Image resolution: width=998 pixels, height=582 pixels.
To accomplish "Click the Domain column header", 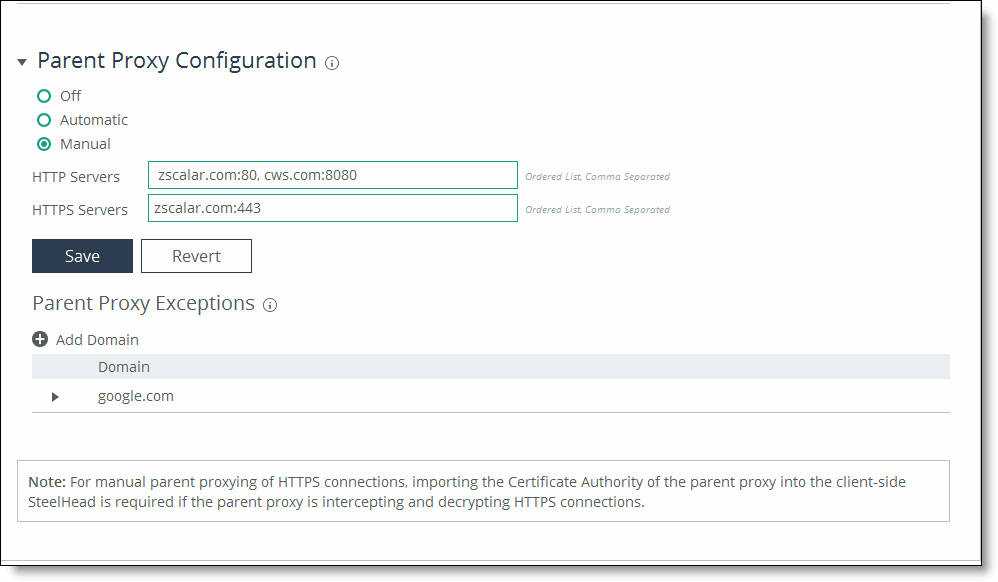I will point(124,367).
